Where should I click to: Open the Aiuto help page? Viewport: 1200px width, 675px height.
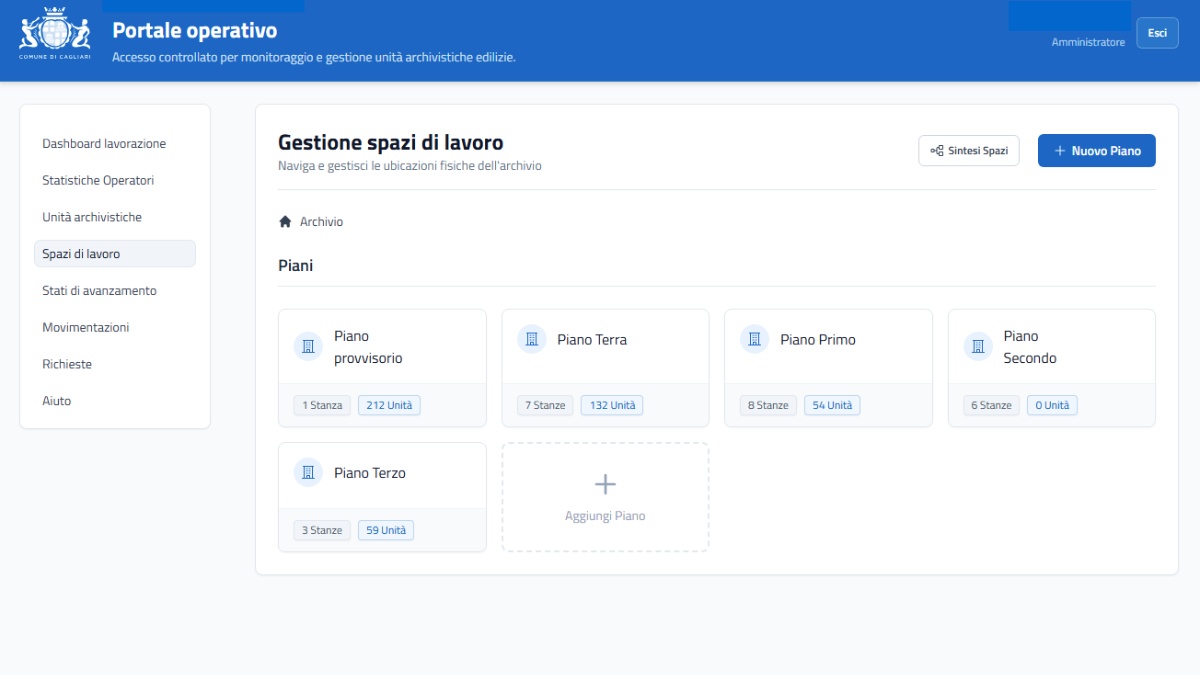point(115,401)
